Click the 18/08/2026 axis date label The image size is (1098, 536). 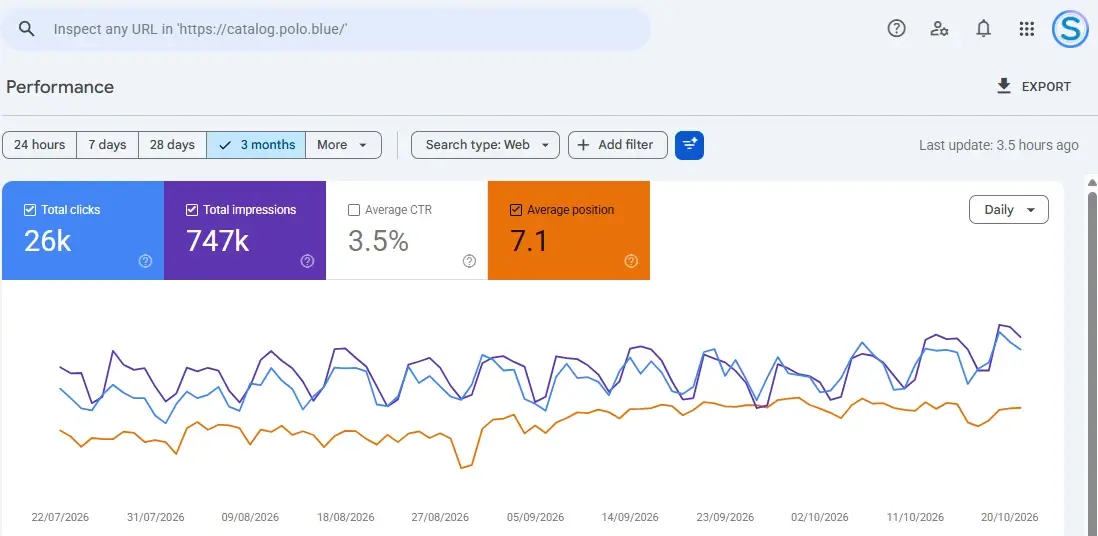tap(345, 517)
